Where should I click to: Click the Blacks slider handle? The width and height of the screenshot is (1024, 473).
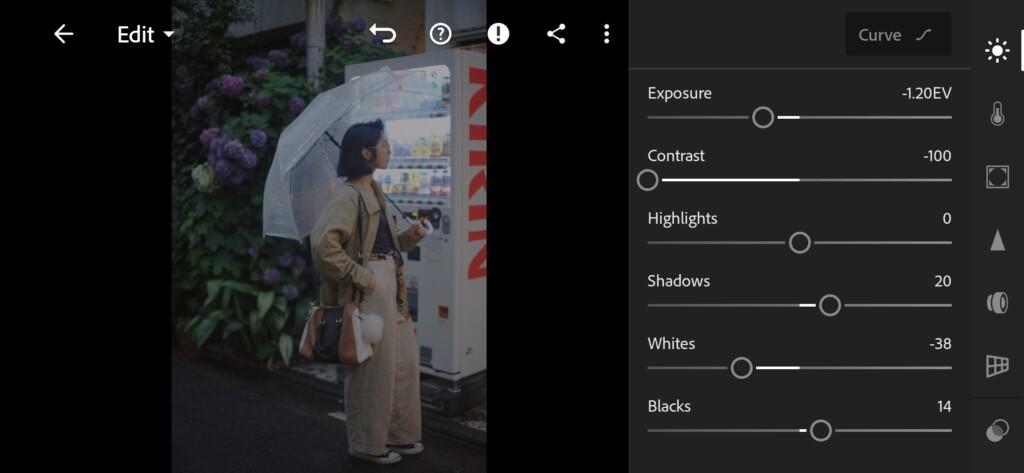pos(821,431)
